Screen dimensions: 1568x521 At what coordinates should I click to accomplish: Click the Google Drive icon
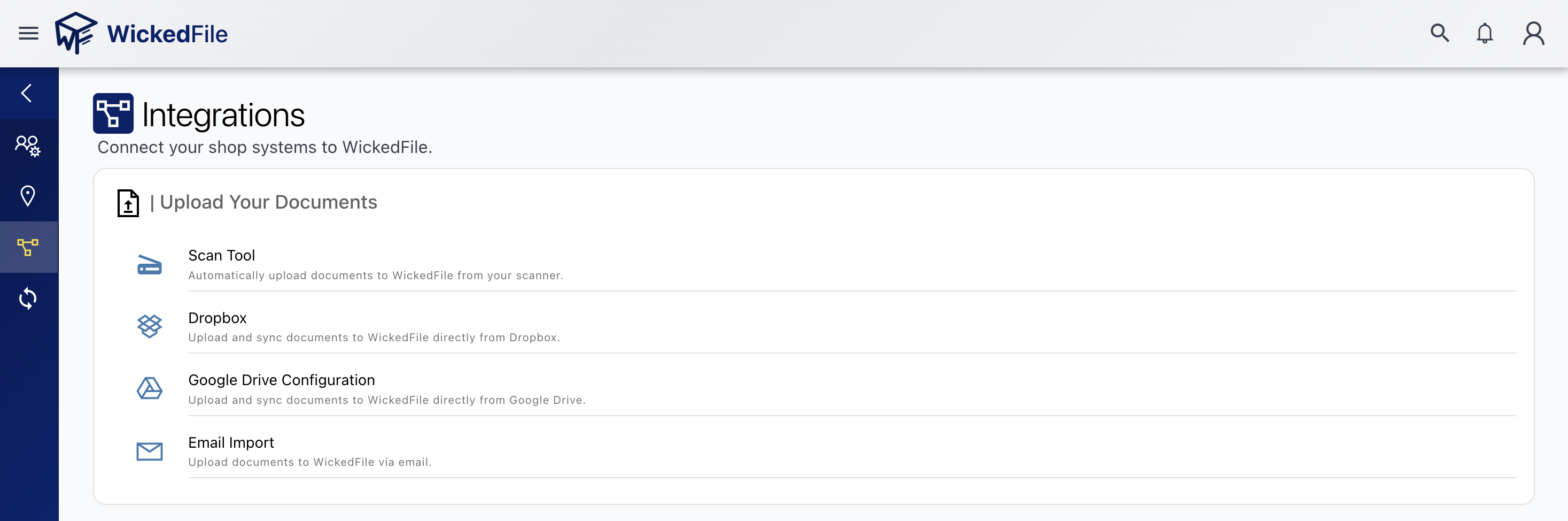(149, 389)
